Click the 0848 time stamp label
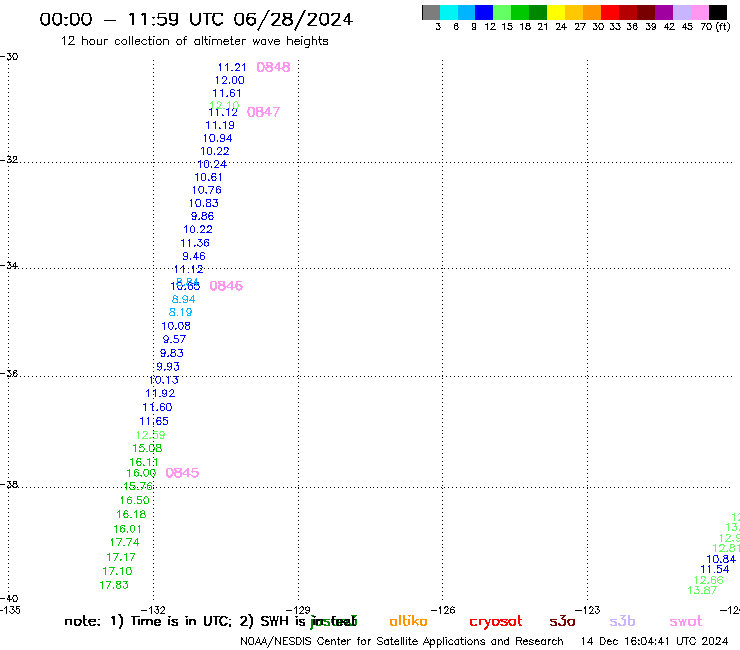Image resolution: width=740 pixels, height=650 pixels. tap(273, 67)
